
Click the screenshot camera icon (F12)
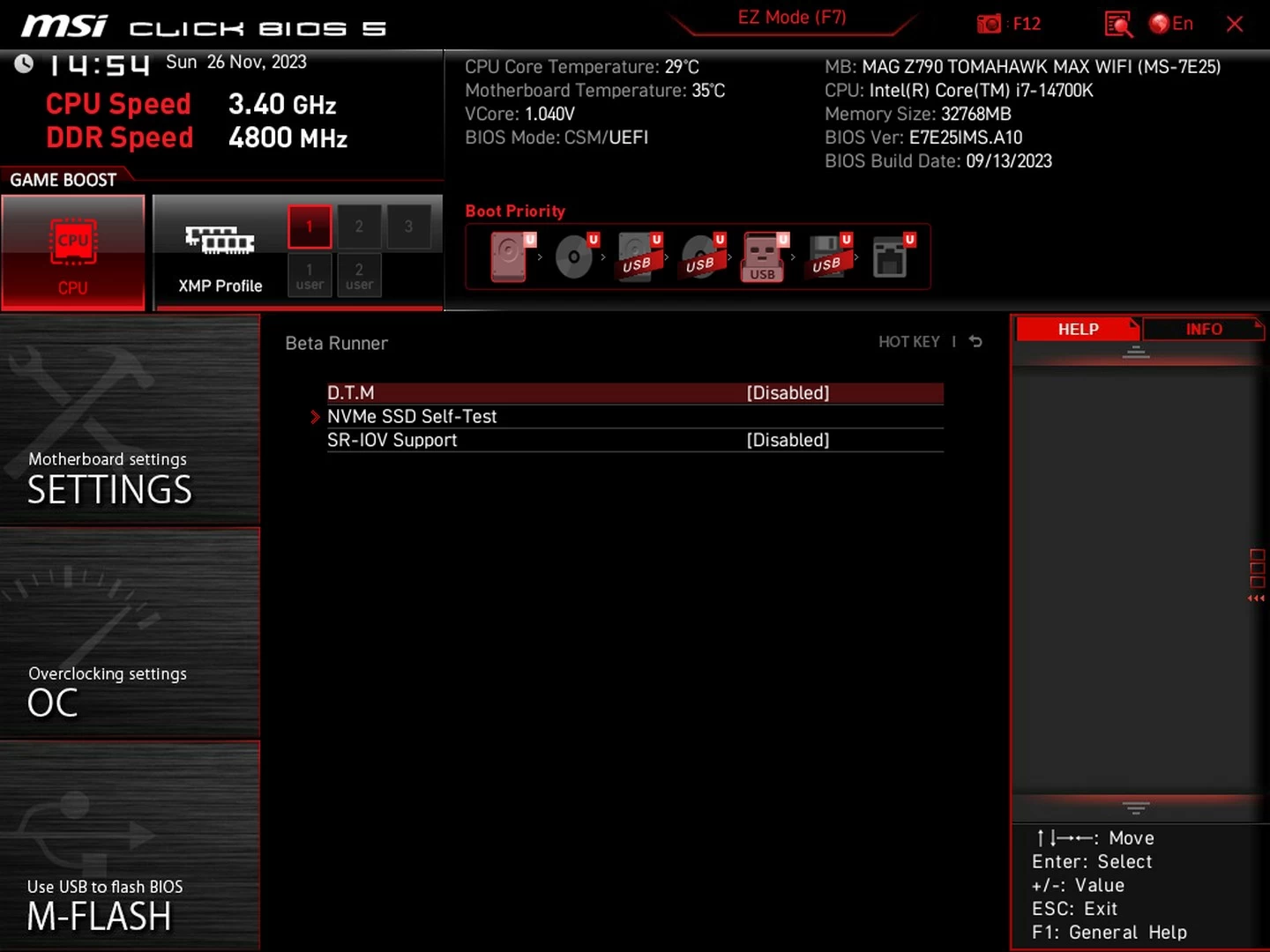pyautogui.click(x=989, y=24)
